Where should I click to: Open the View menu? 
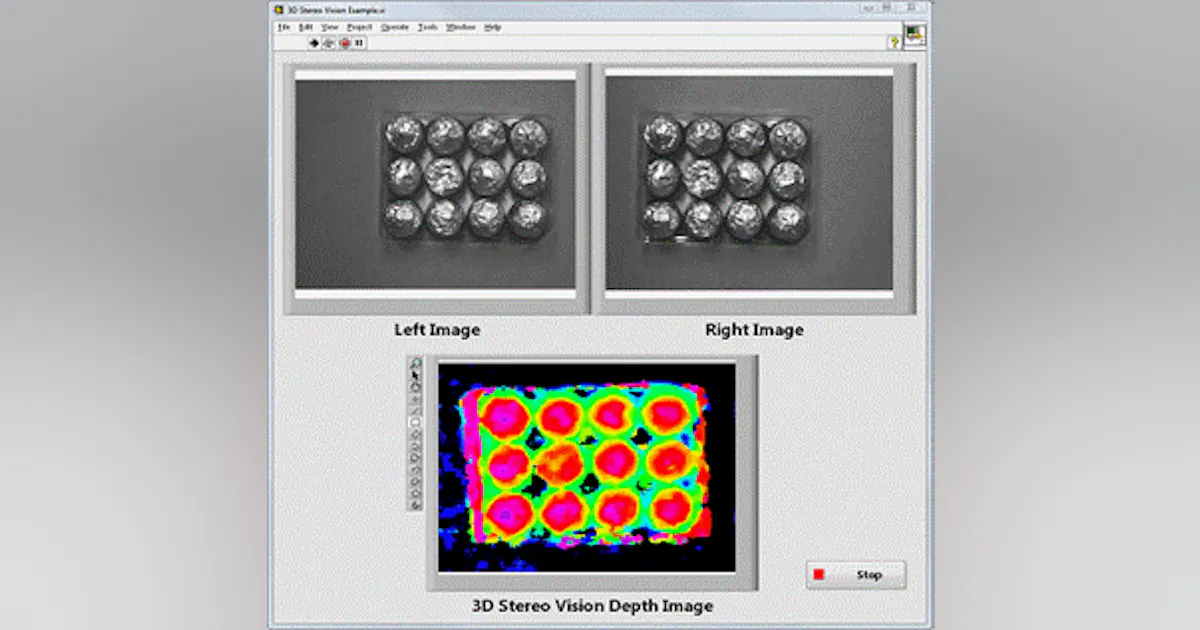tap(330, 27)
